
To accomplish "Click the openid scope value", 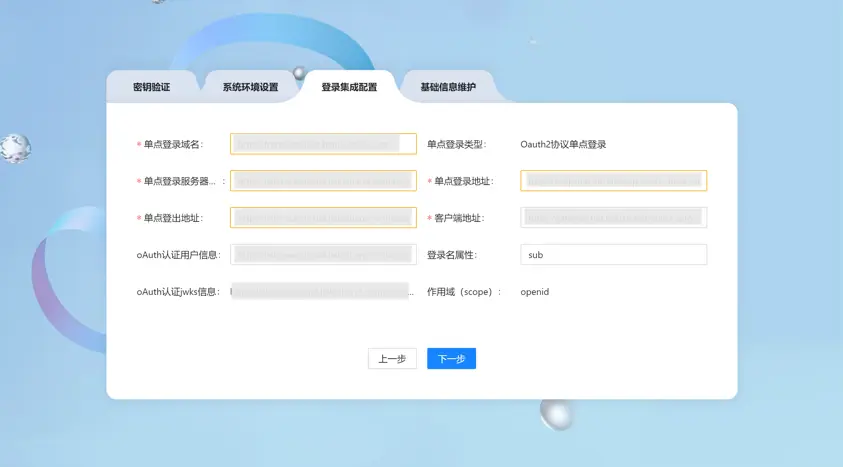I will click(534, 292).
